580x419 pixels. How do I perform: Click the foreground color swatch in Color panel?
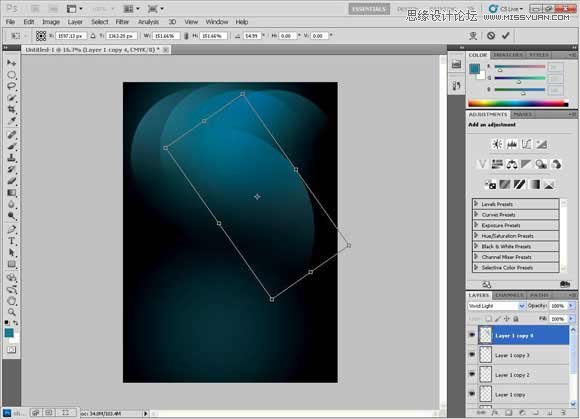(x=475, y=68)
